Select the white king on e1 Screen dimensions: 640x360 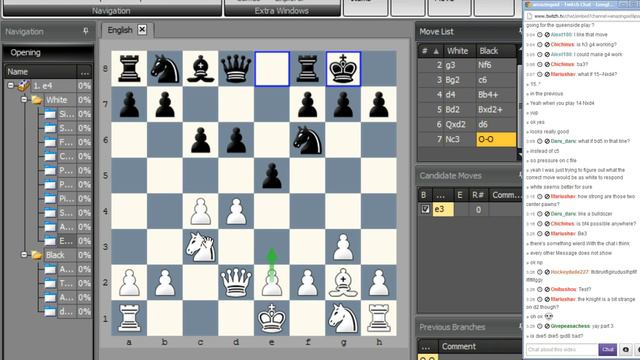[x=272, y=318]
